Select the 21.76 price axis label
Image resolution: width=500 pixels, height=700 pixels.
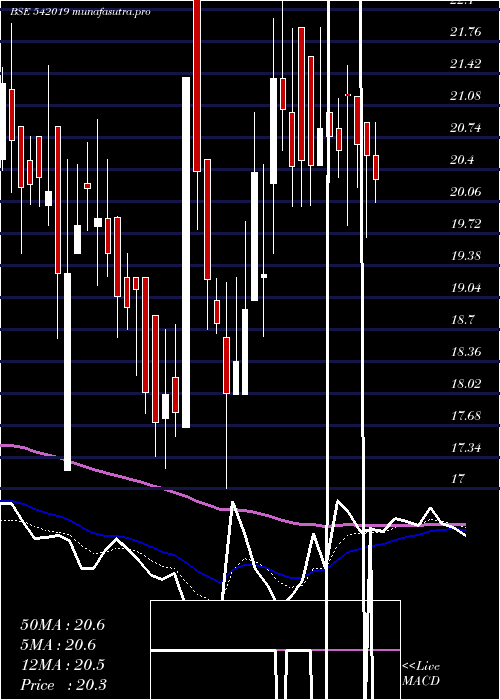(x=466, y=32)
